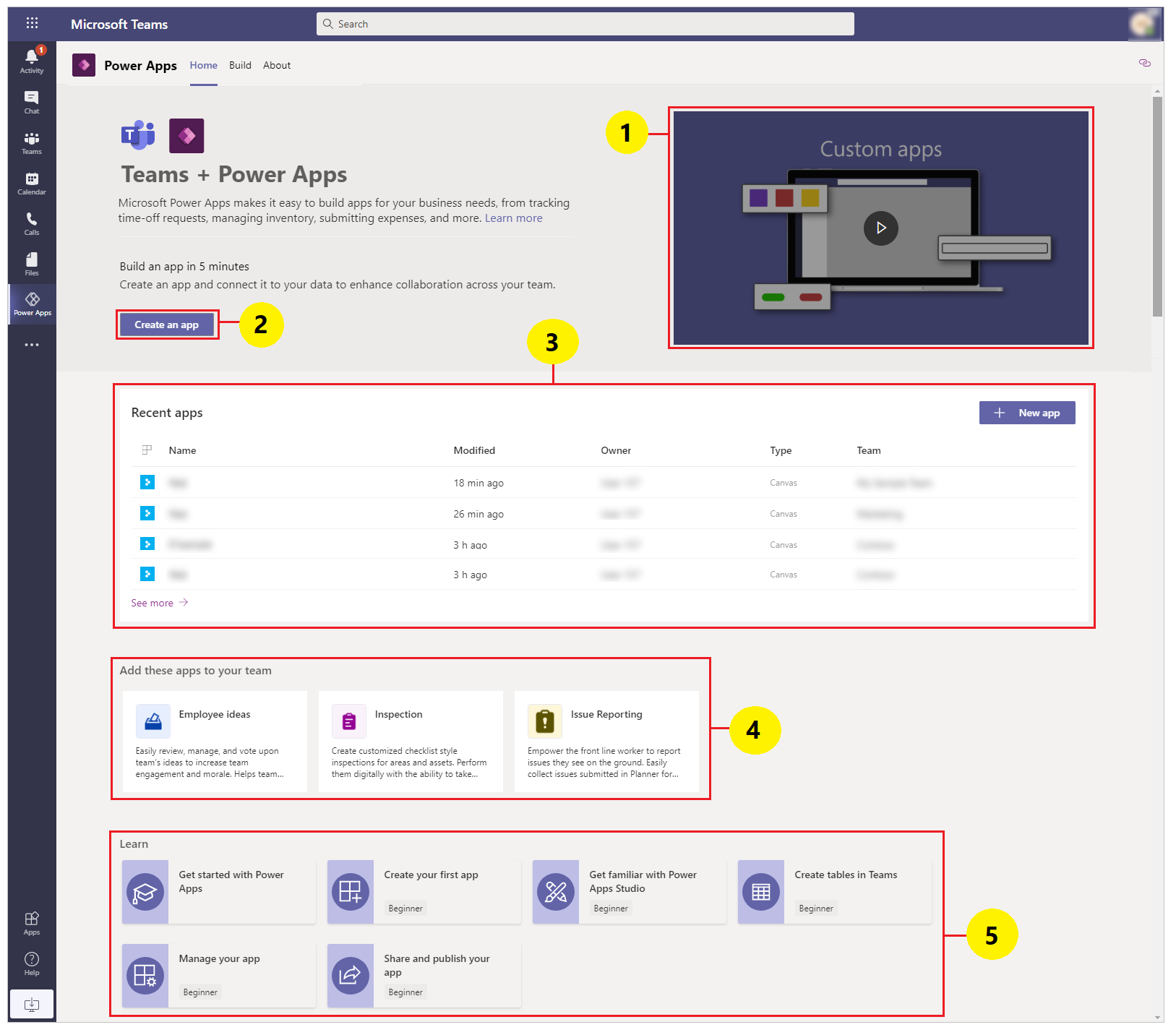This screenshot has height=1035, width=1176.
Task: Click the column layout icon beside Name
Action: (x=147, y=450)
